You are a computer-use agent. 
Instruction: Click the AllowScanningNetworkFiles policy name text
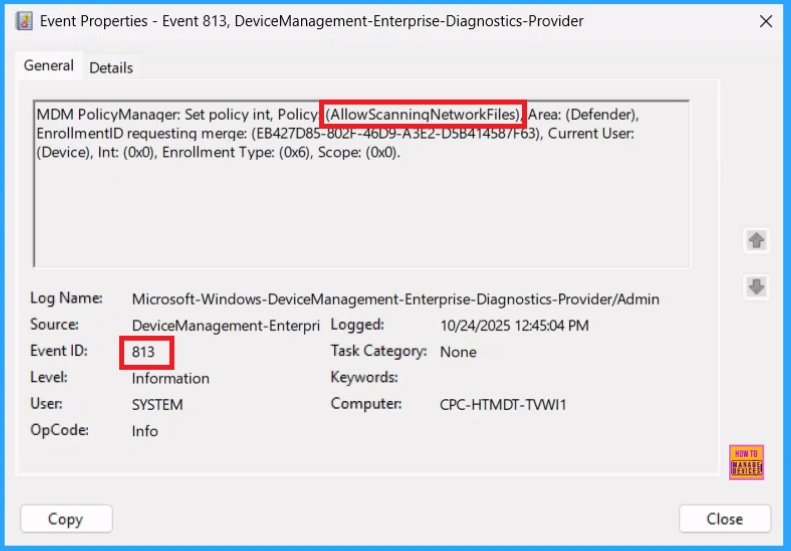coord(422,114)
